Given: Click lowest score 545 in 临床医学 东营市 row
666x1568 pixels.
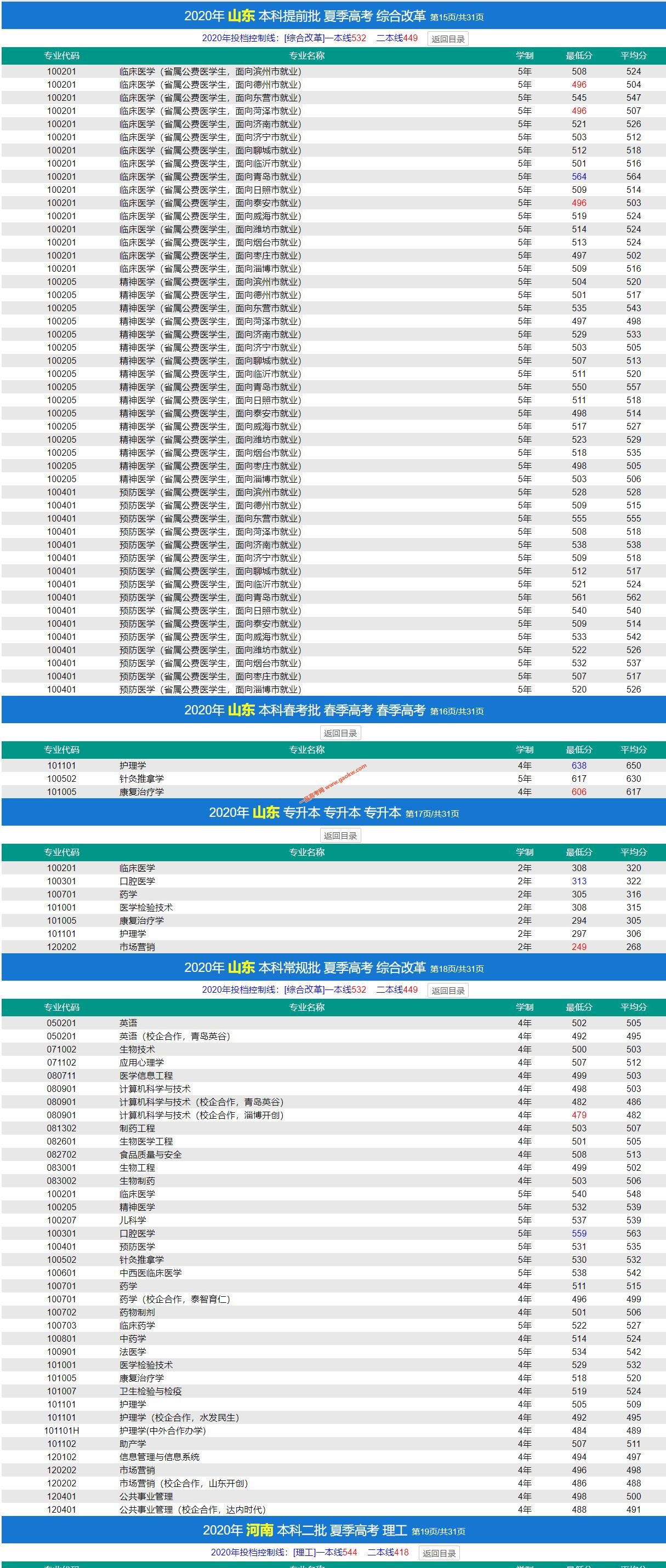Looking at the screenshot, I should click(579, 98).
